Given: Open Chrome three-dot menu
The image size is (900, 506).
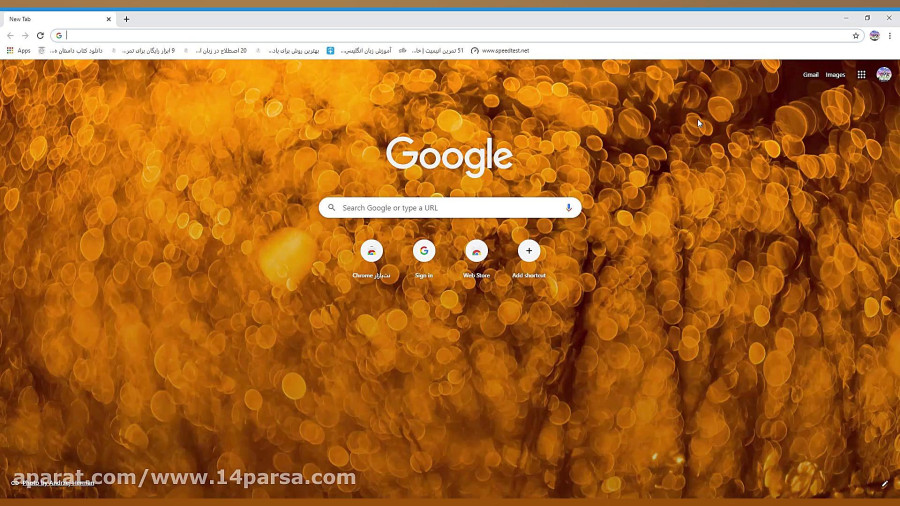Looking at the screenshot, I should click(x=890, y=36).
